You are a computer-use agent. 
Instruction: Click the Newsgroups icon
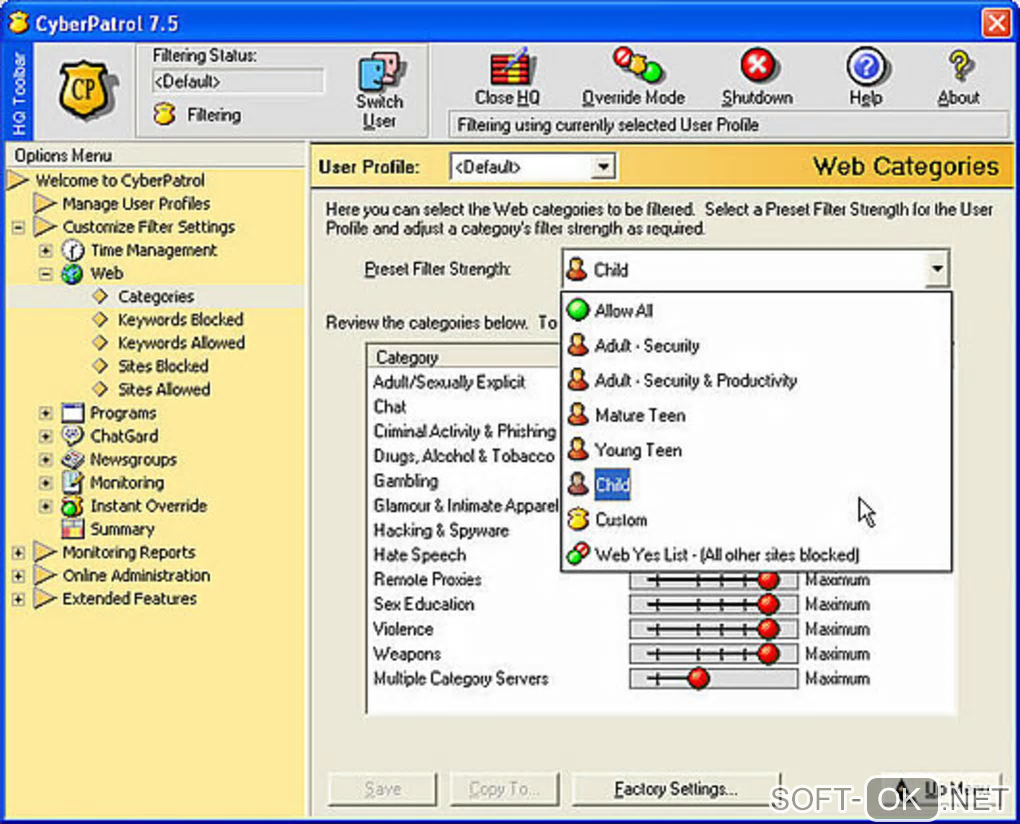(73, 460)
